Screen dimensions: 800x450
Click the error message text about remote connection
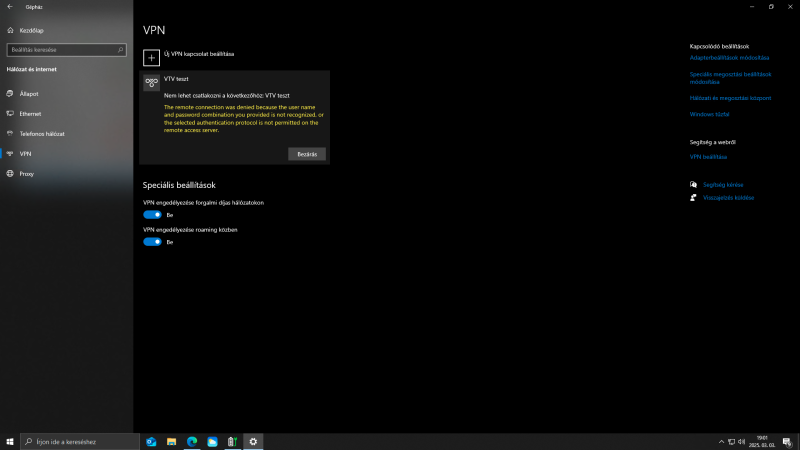[x=243, y=119]
